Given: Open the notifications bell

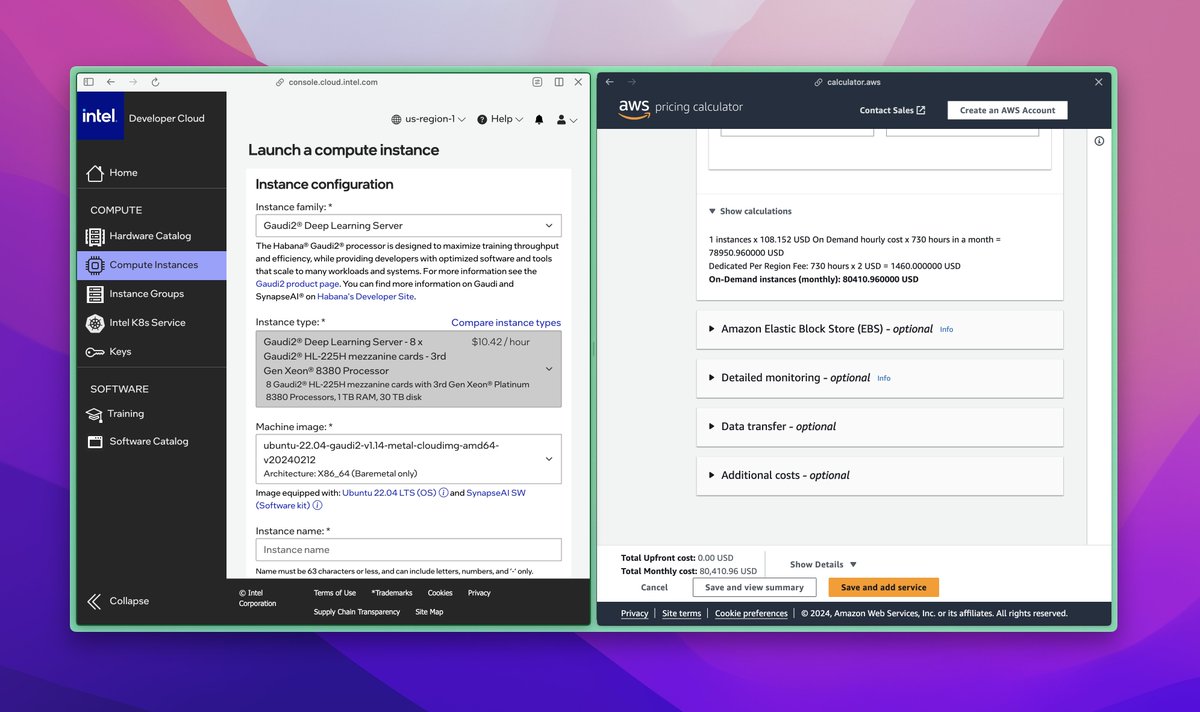Looking at the screenshot, I should pyautogui.click(x=539, y=119).
